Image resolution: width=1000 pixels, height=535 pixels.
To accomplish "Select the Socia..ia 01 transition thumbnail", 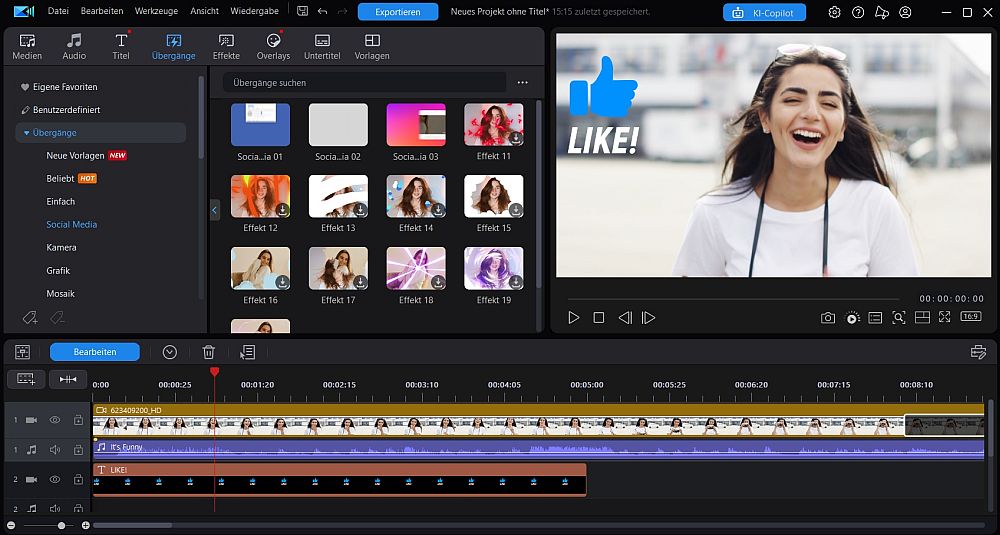I will (x=260, y=125).
